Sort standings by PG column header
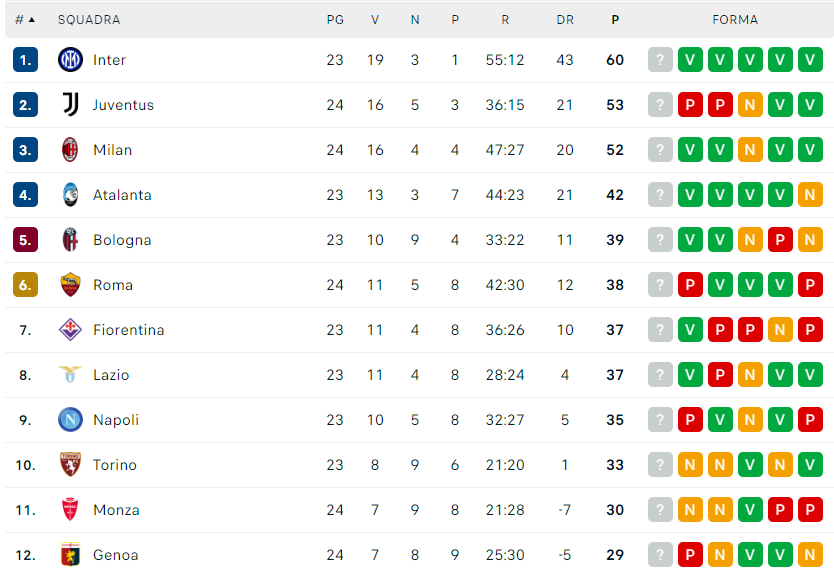 coord(335,20)
